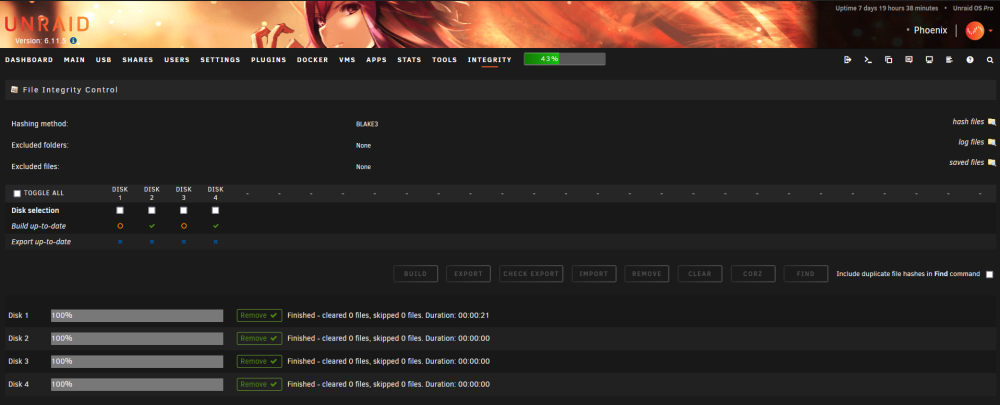Click Remove button for Disk 4 row

(x=259, y=384)
